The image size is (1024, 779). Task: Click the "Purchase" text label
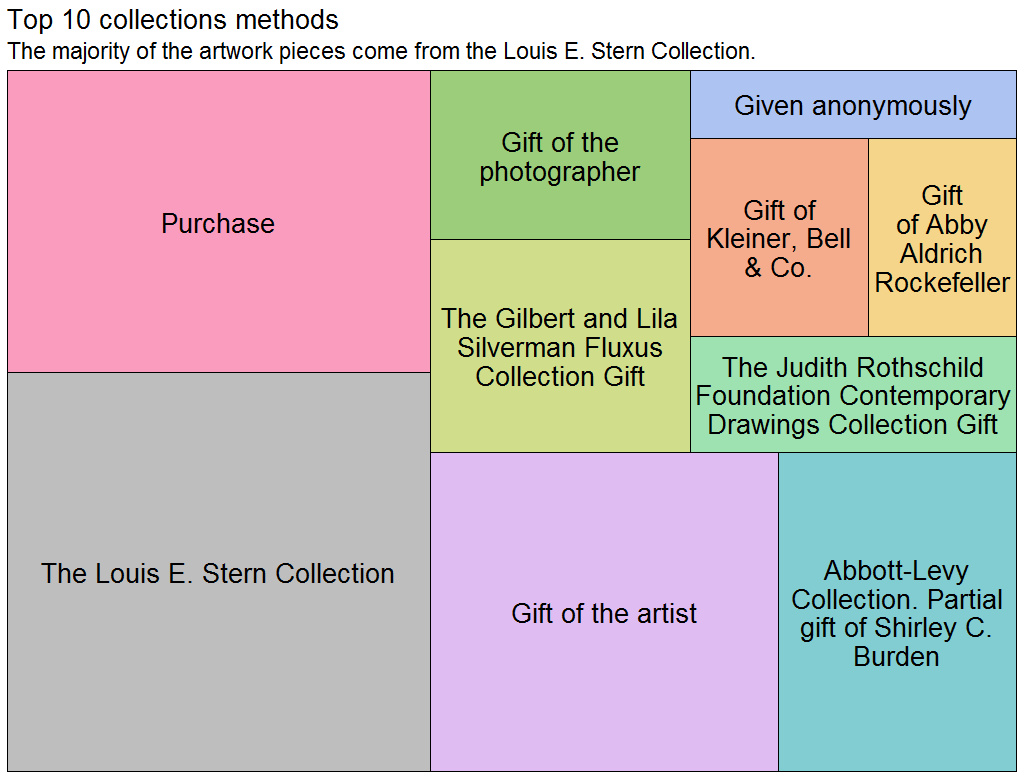tap(218, 223)
